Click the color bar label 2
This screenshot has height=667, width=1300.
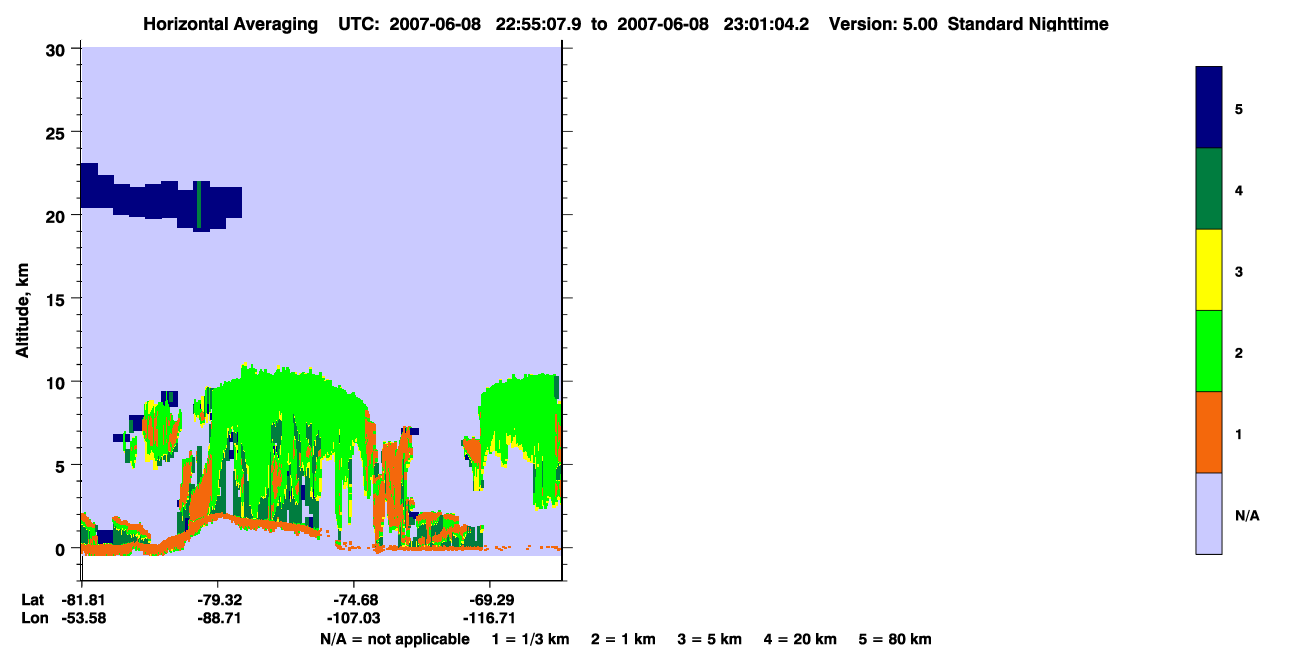tap(1239, 352)
